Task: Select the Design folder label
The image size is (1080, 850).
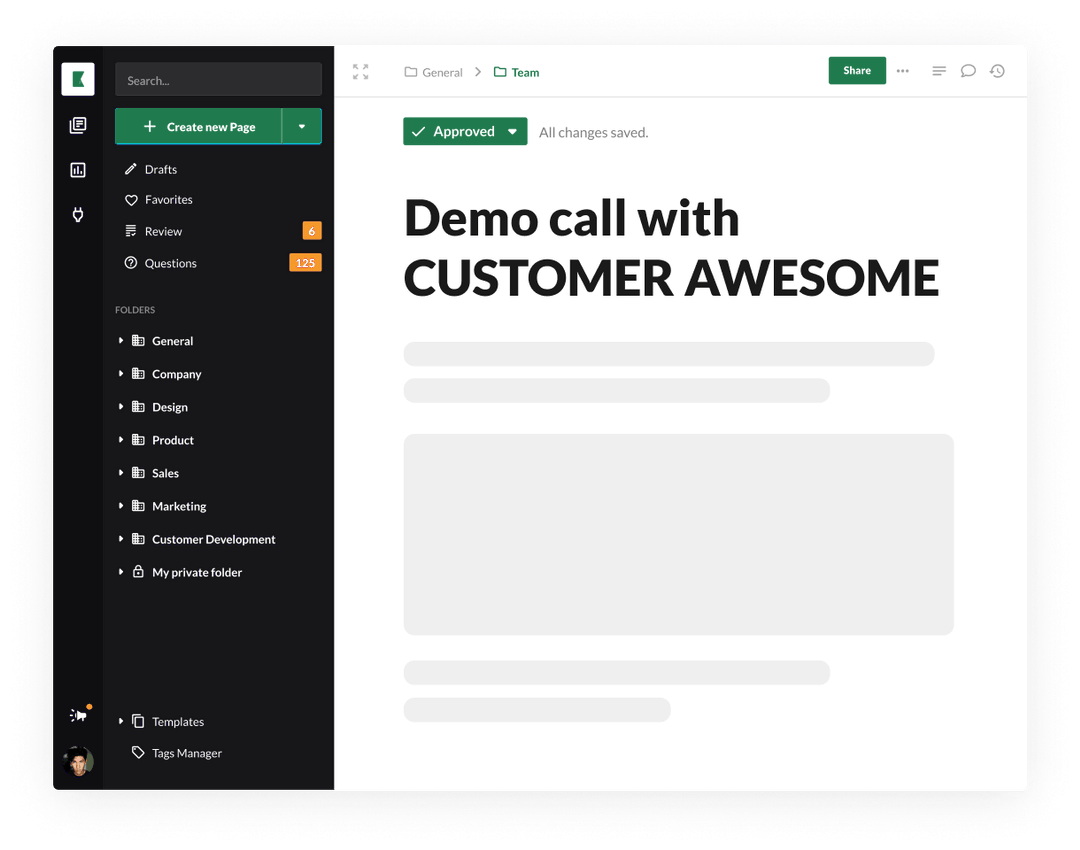Action: [170, 407]
